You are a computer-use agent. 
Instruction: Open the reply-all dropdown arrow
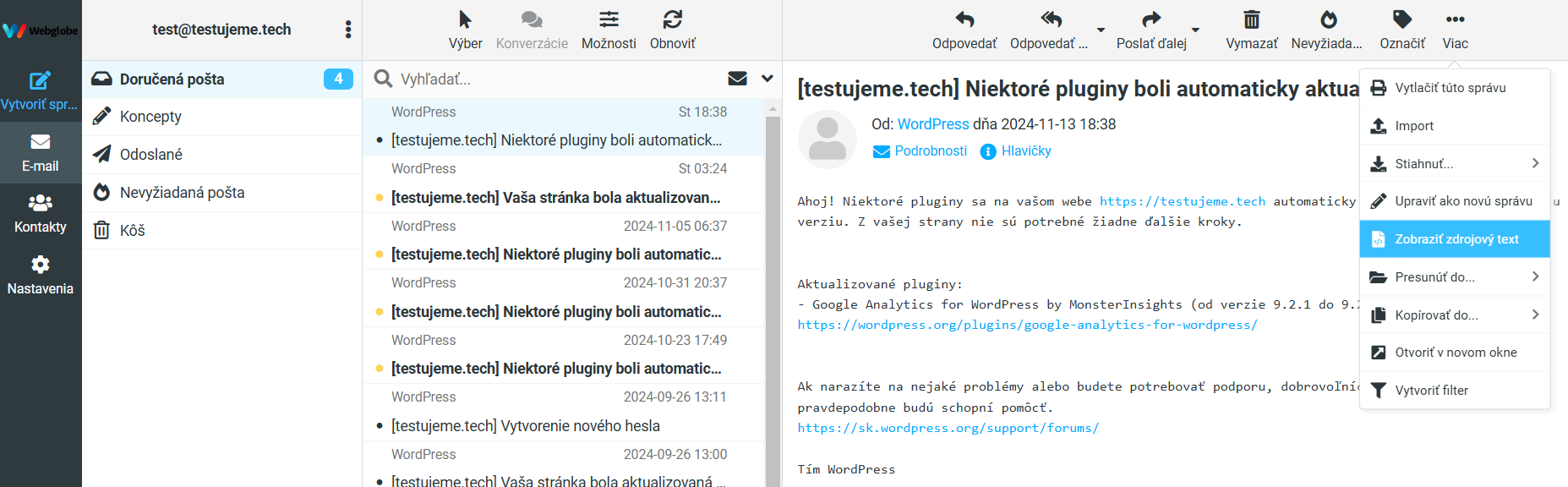click(1101, 30)
